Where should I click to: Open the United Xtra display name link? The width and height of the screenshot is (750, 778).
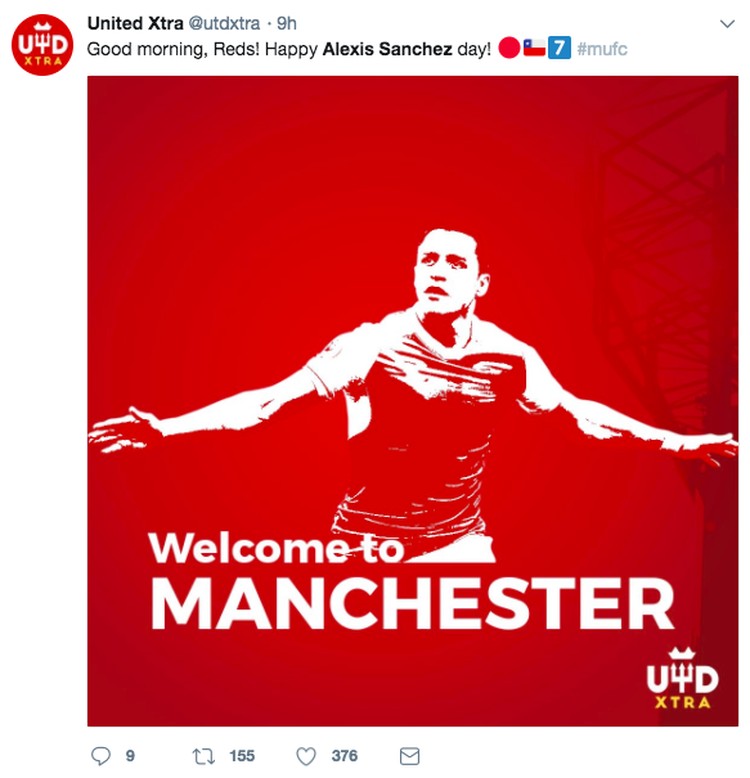pyautogui.click(x=135, y=23)
